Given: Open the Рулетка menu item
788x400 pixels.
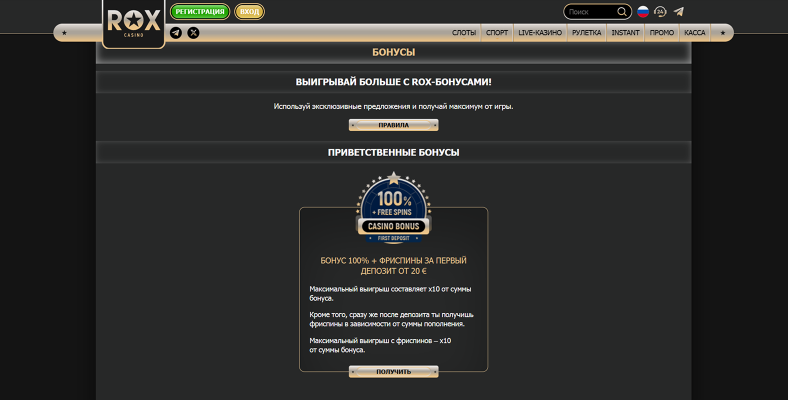Looking at the screenshot, I should click(x=586, y=33).
